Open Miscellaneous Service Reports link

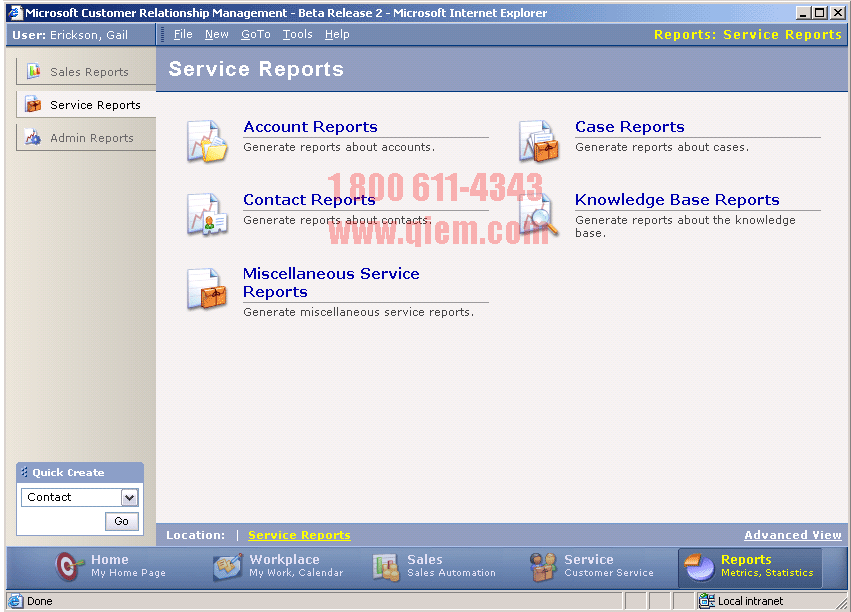(x=331, y=283)
